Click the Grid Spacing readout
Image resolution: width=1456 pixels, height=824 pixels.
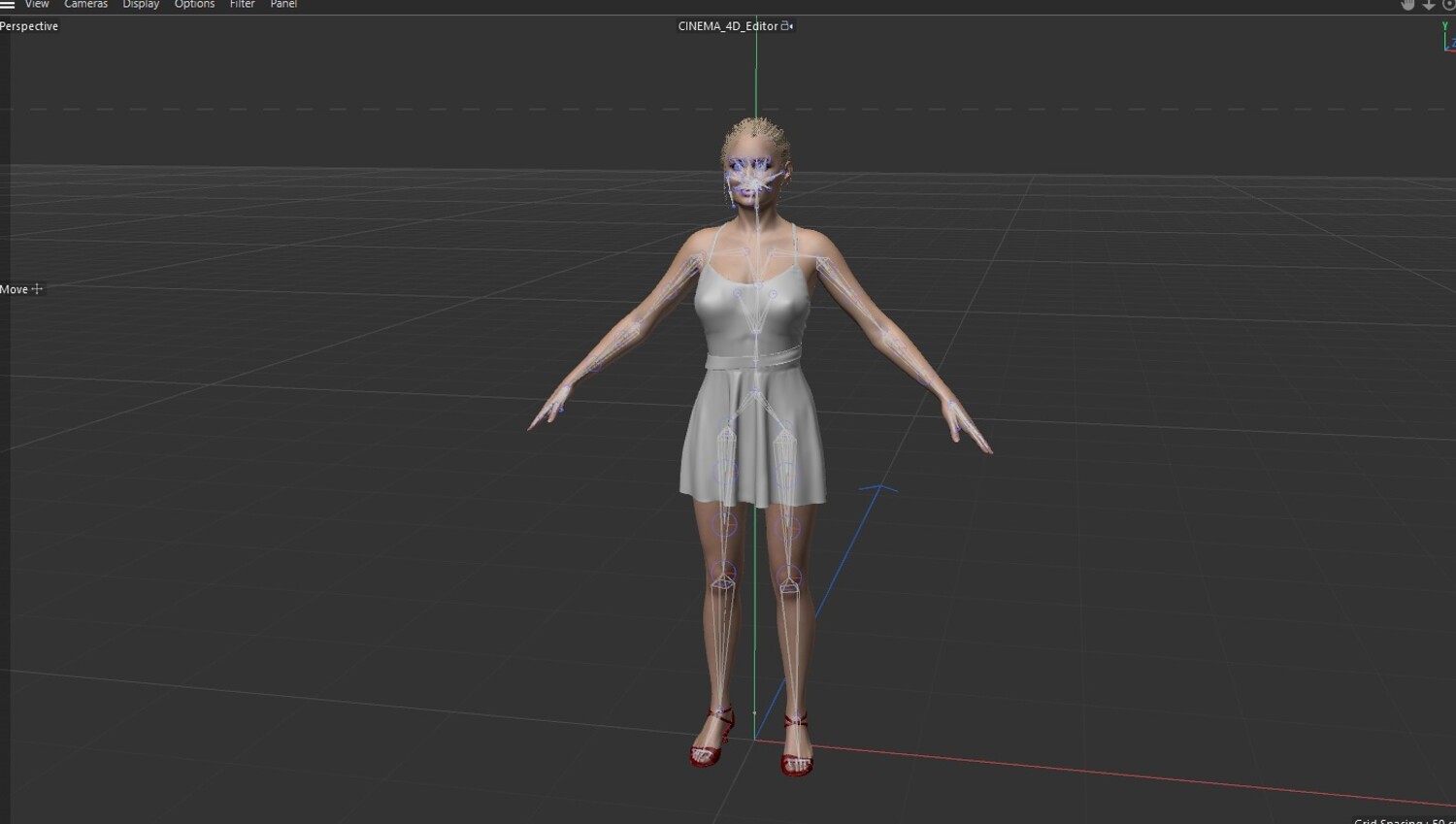click(1405, 819)
